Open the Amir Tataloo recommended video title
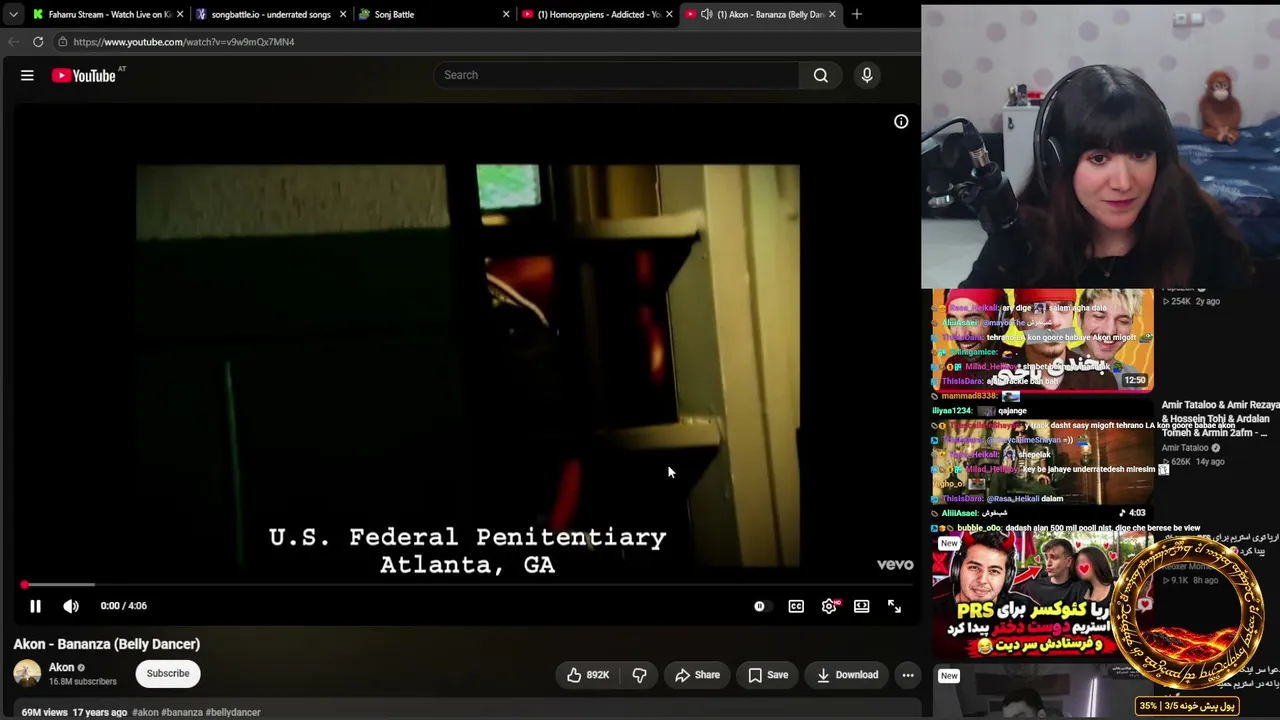The image size is (1280, 720). (x=1220, y=419)
